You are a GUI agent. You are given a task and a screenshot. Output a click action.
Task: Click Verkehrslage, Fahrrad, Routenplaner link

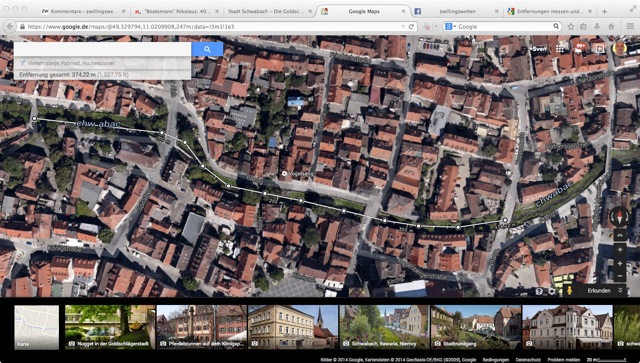71,63
